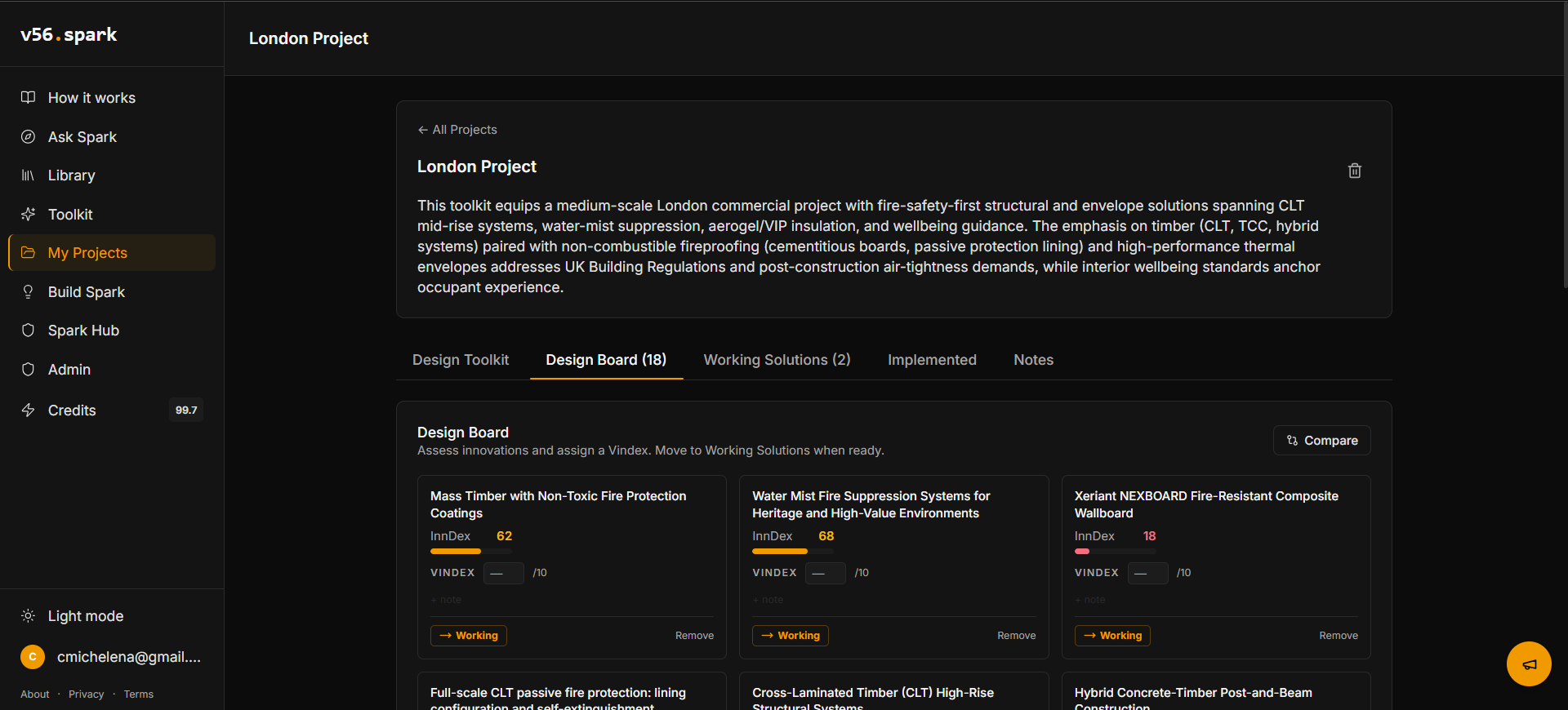Click the Admin shield icon

[28, 369]
